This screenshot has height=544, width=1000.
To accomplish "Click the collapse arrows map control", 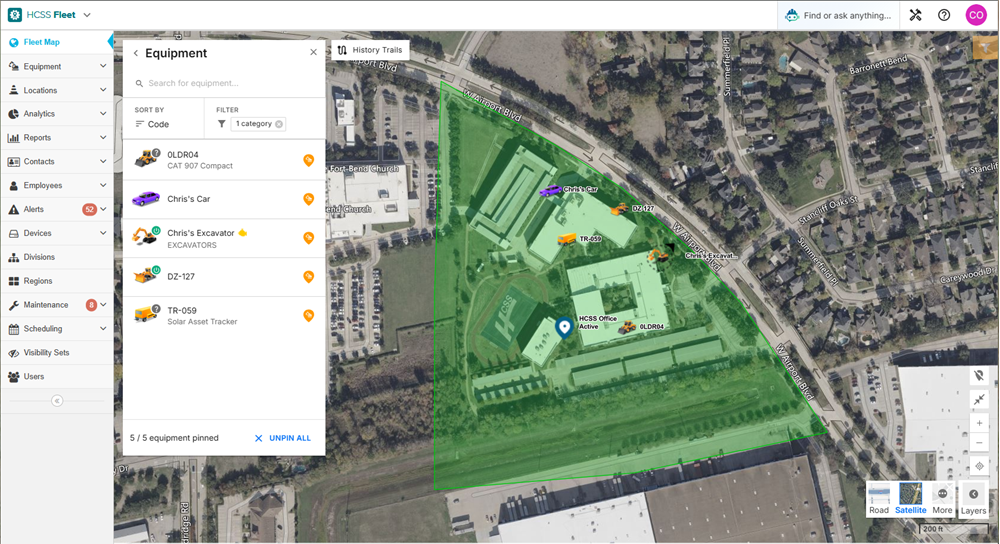I will pos(979,399).
